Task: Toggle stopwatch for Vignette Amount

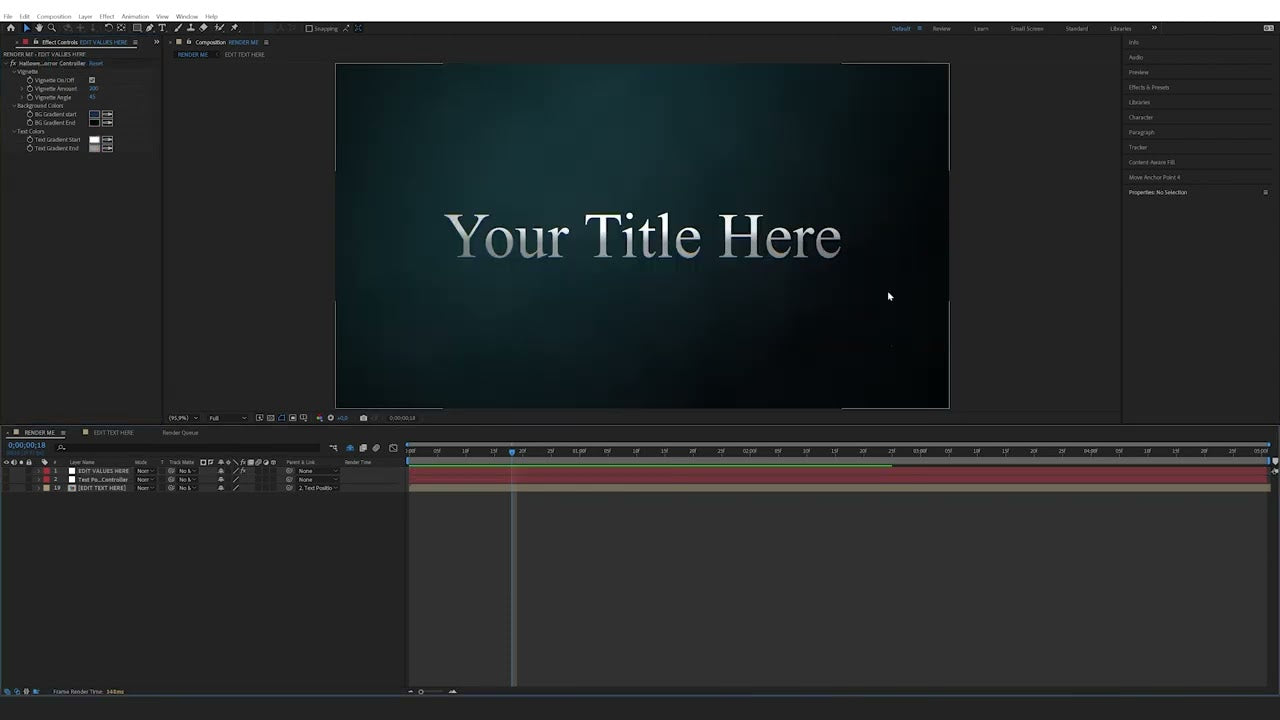Action: coord(30,89)
